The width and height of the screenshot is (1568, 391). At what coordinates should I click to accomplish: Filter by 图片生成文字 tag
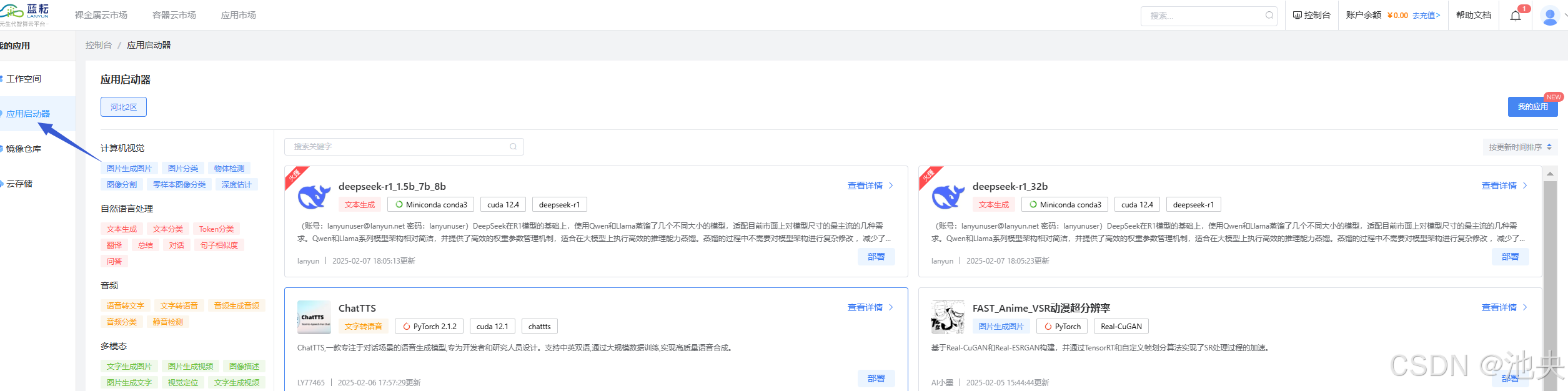[129, 383]
